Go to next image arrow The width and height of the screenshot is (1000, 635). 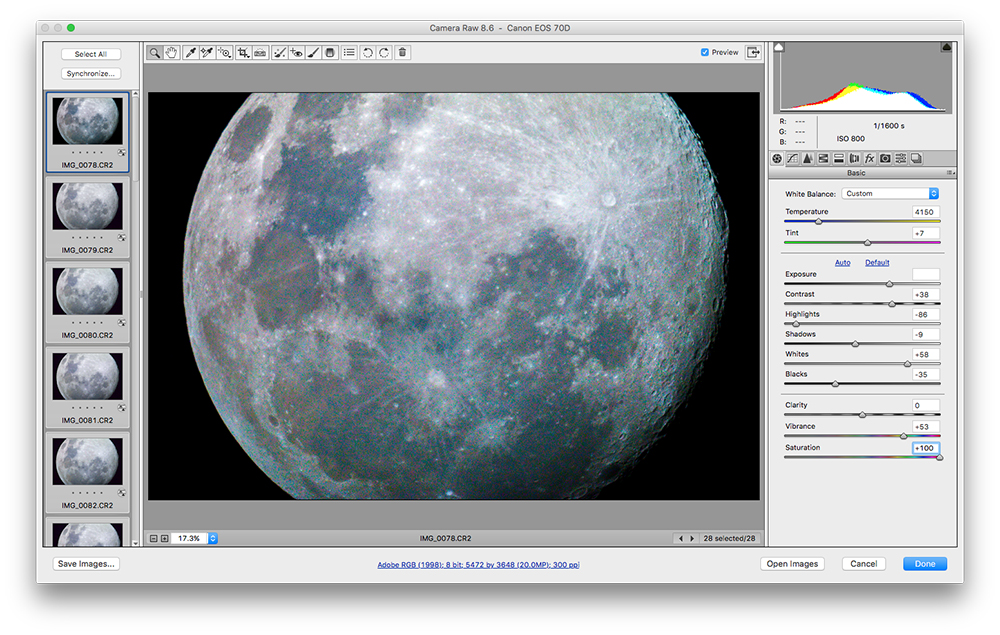pyautogui.click(x=692, y=539)
